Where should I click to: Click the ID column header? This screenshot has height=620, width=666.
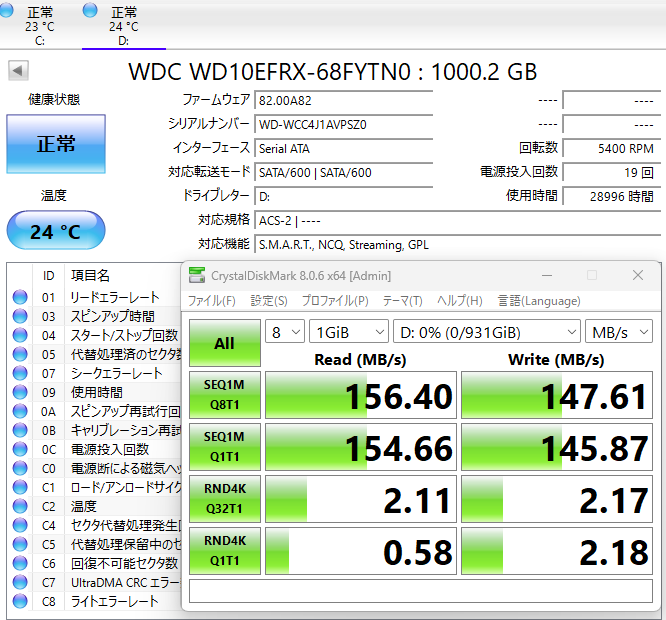click(48, 276)
